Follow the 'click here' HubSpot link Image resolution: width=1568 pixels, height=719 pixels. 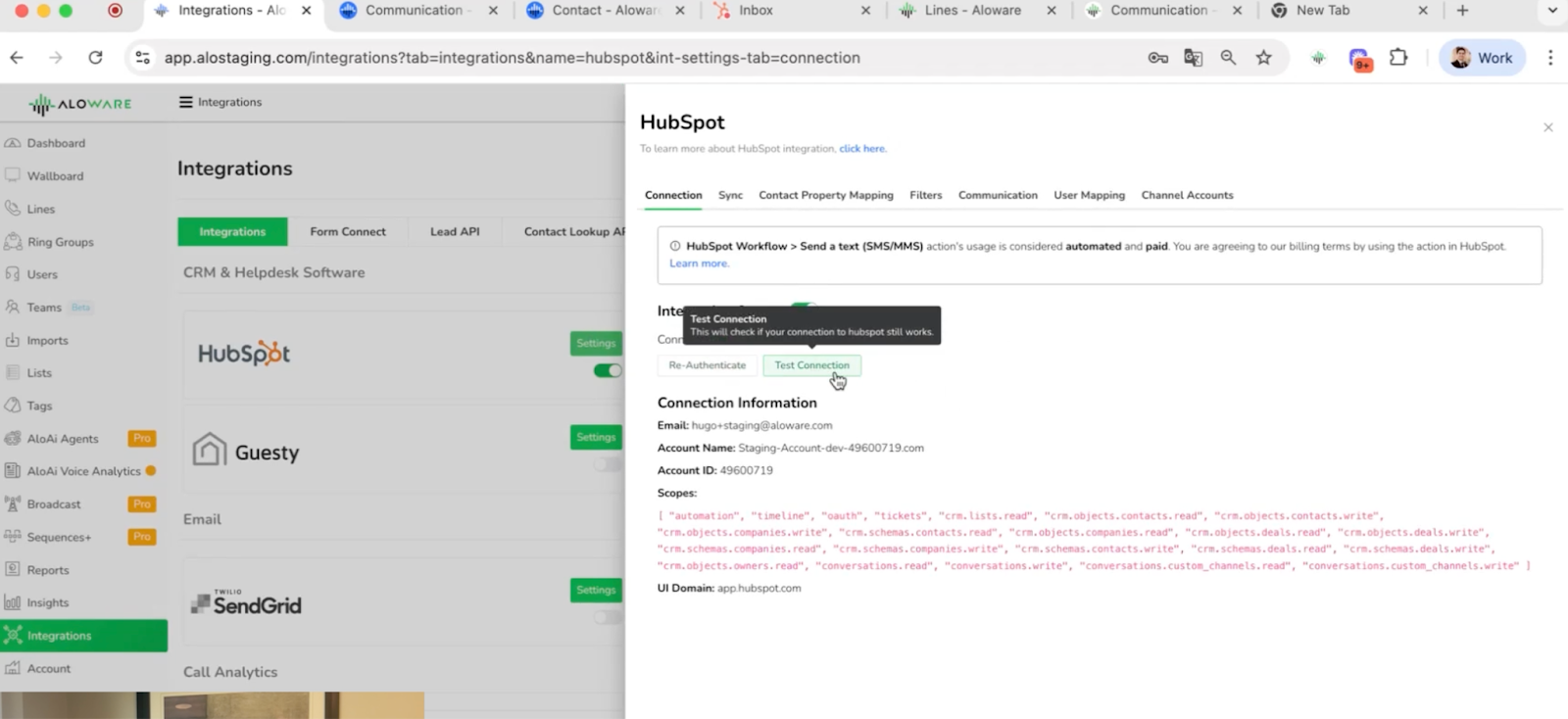click(862, 149)
